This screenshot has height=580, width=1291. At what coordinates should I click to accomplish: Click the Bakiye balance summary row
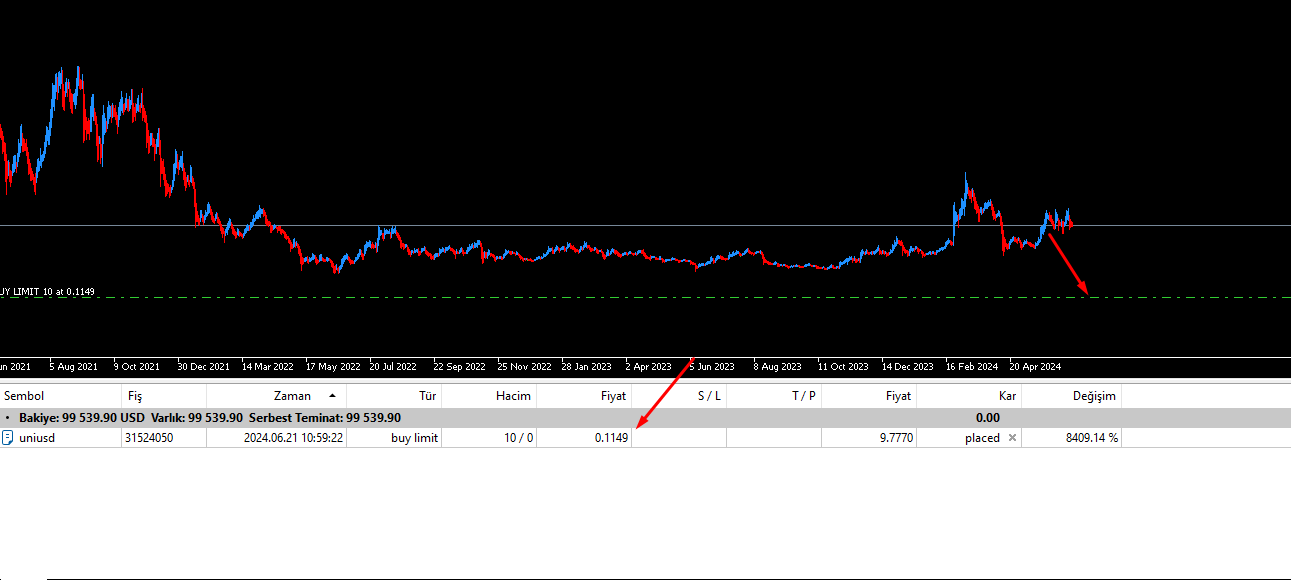coord(645,418)
